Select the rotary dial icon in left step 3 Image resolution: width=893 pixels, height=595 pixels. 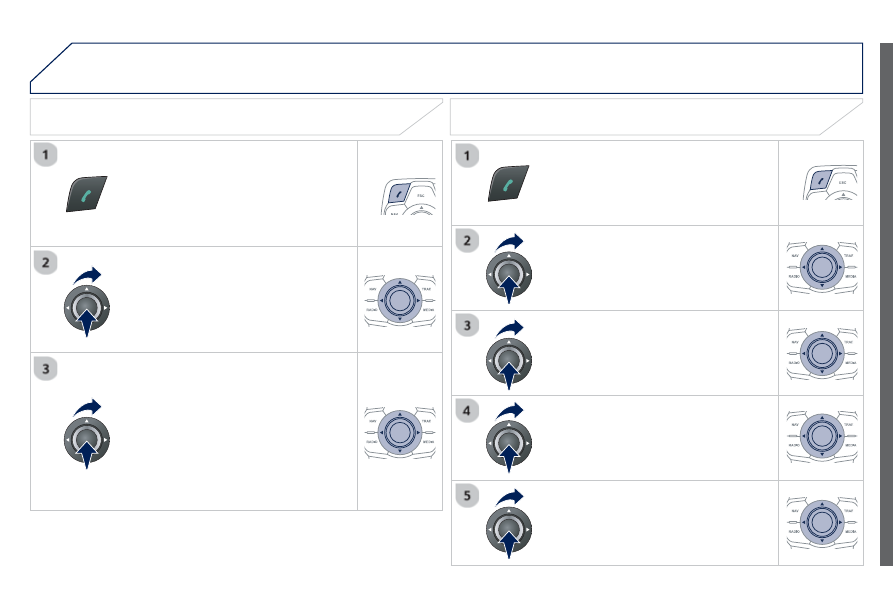(x=87, y=434)
